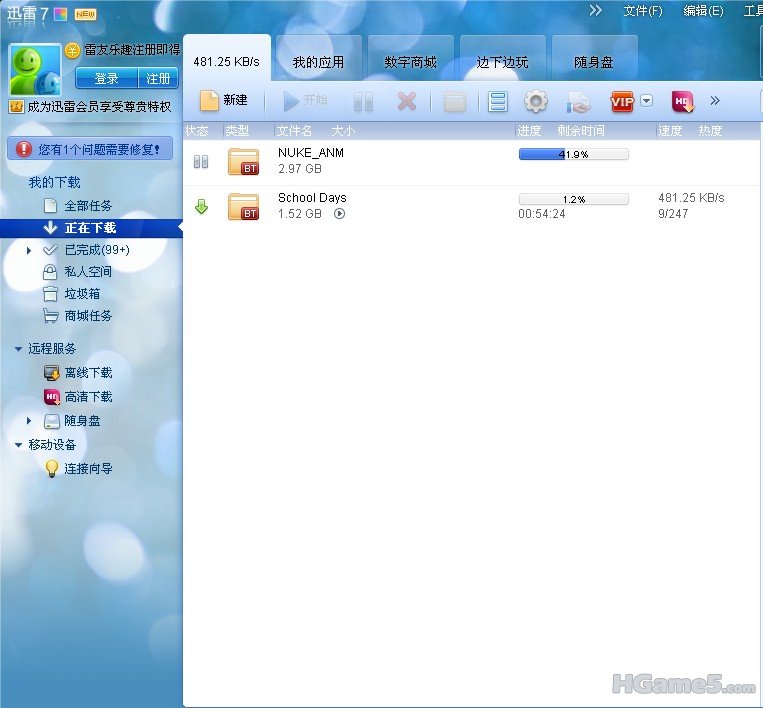This screenshot has height=708, width=763.
Task: Expand the 随身盘 node in sidebar
Action: pos(30,421)
